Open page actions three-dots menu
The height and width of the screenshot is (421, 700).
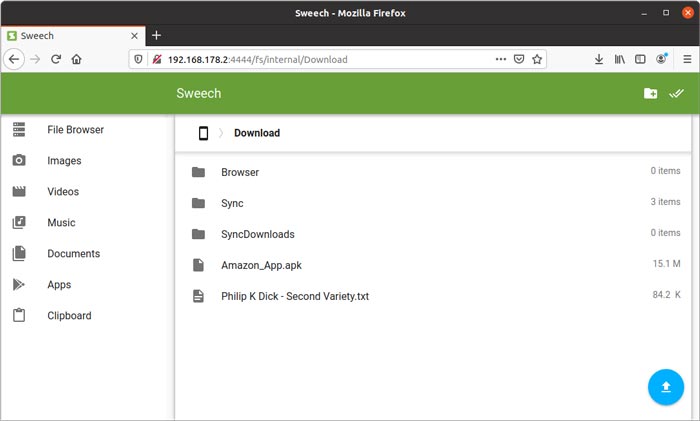(x=501, y=59)
